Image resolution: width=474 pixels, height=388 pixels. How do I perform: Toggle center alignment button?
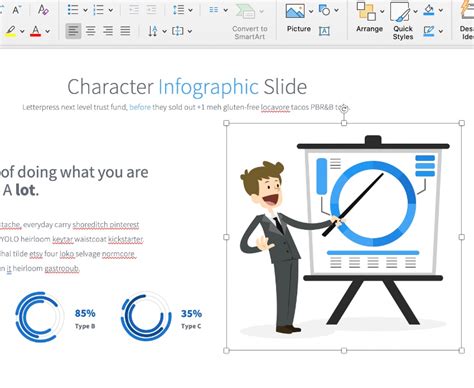(x=91, y=31)
